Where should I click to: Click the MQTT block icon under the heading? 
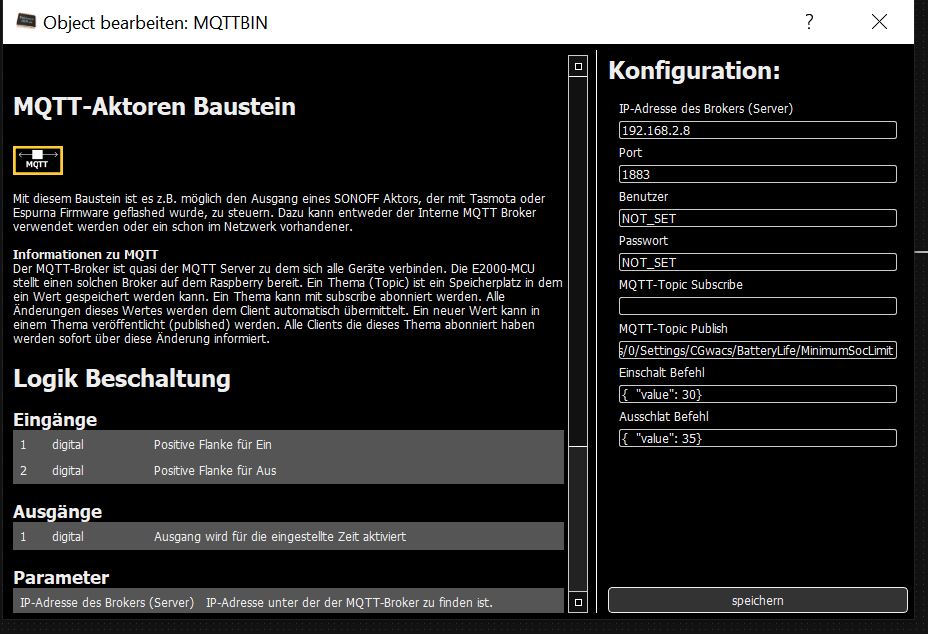38,161
